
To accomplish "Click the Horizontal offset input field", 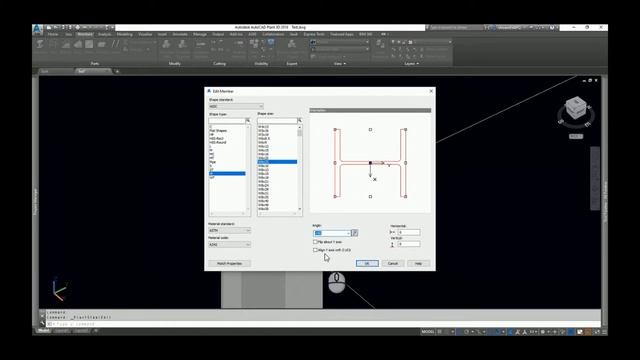I will 409,232.
